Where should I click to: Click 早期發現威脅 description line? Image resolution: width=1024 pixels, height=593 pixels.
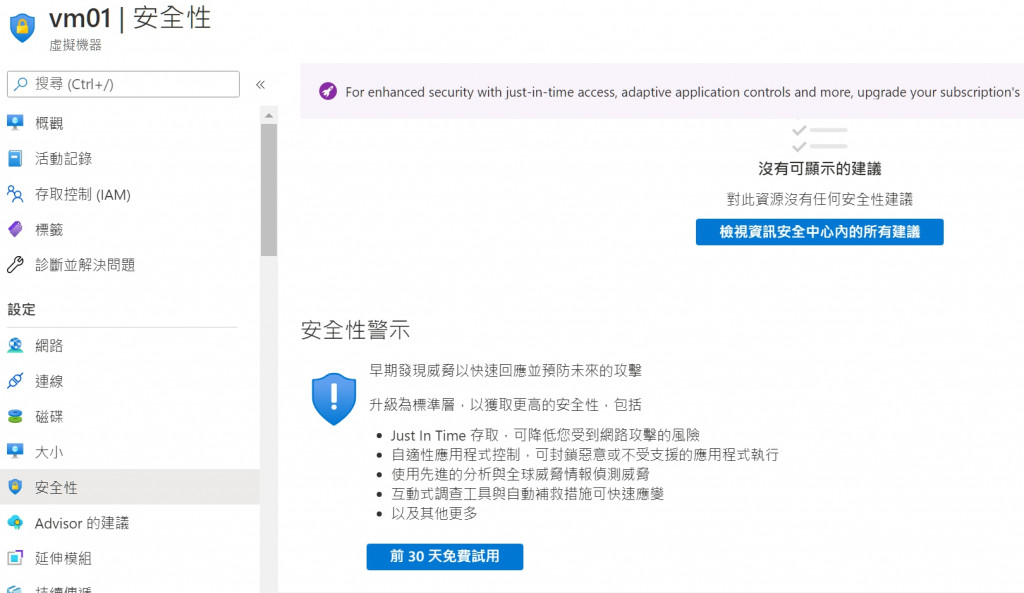pos(505,370)
